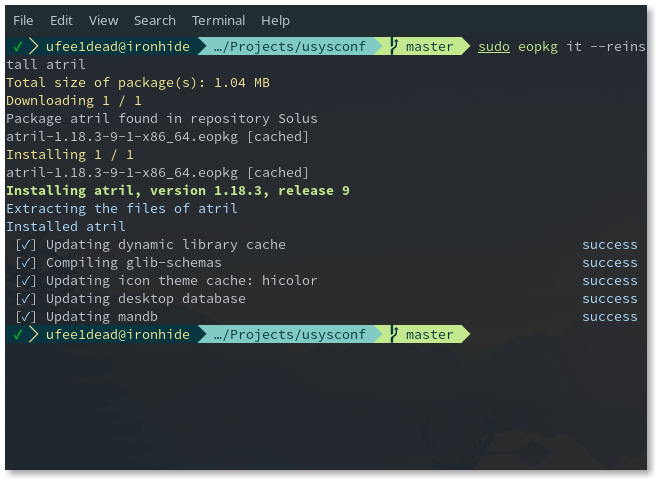Click the eopkg command word
656x479 pixels.
pyautogui.click(x=538, y=47)
